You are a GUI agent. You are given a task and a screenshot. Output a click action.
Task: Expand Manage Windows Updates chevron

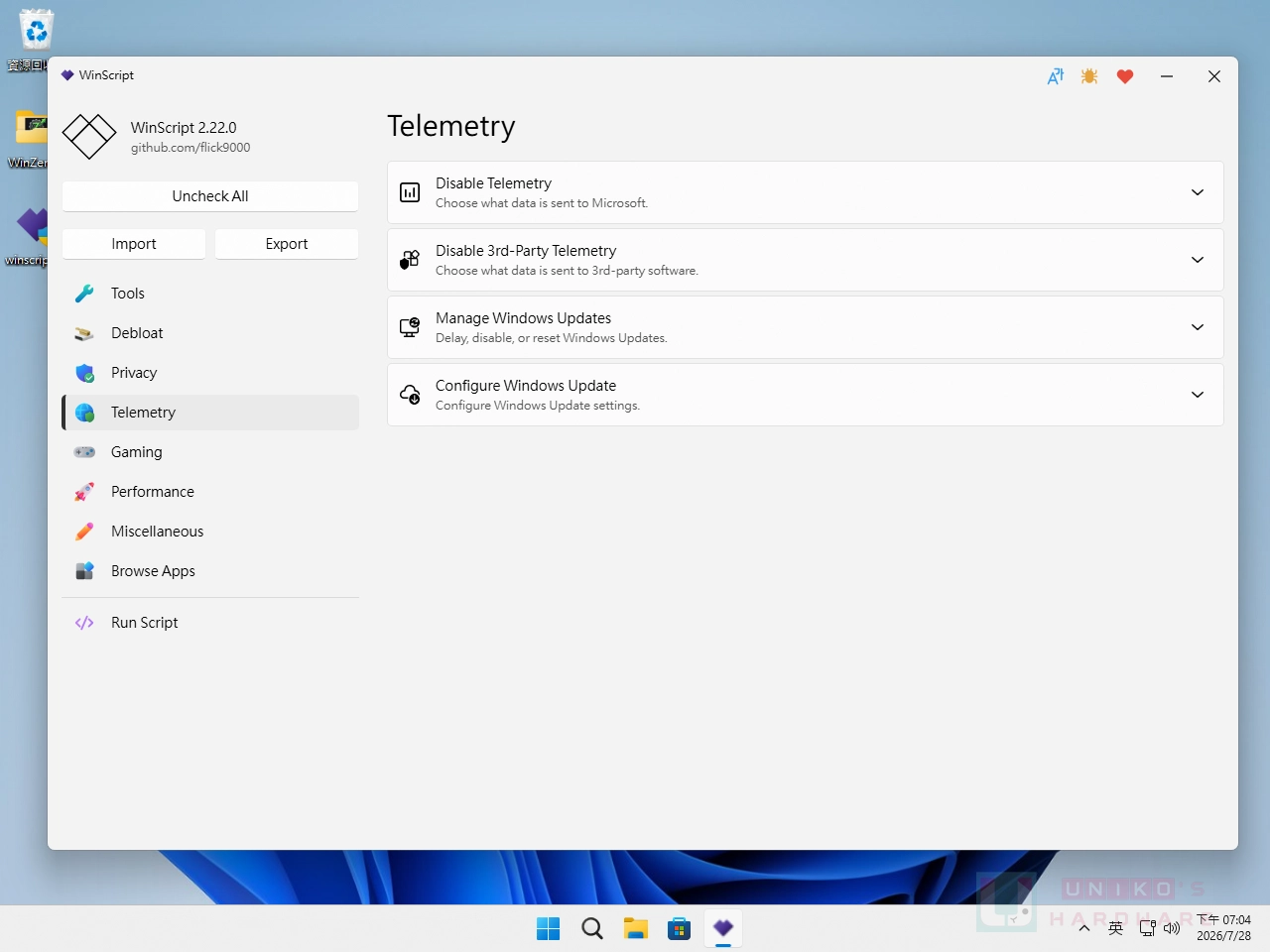pos(1198,327)
